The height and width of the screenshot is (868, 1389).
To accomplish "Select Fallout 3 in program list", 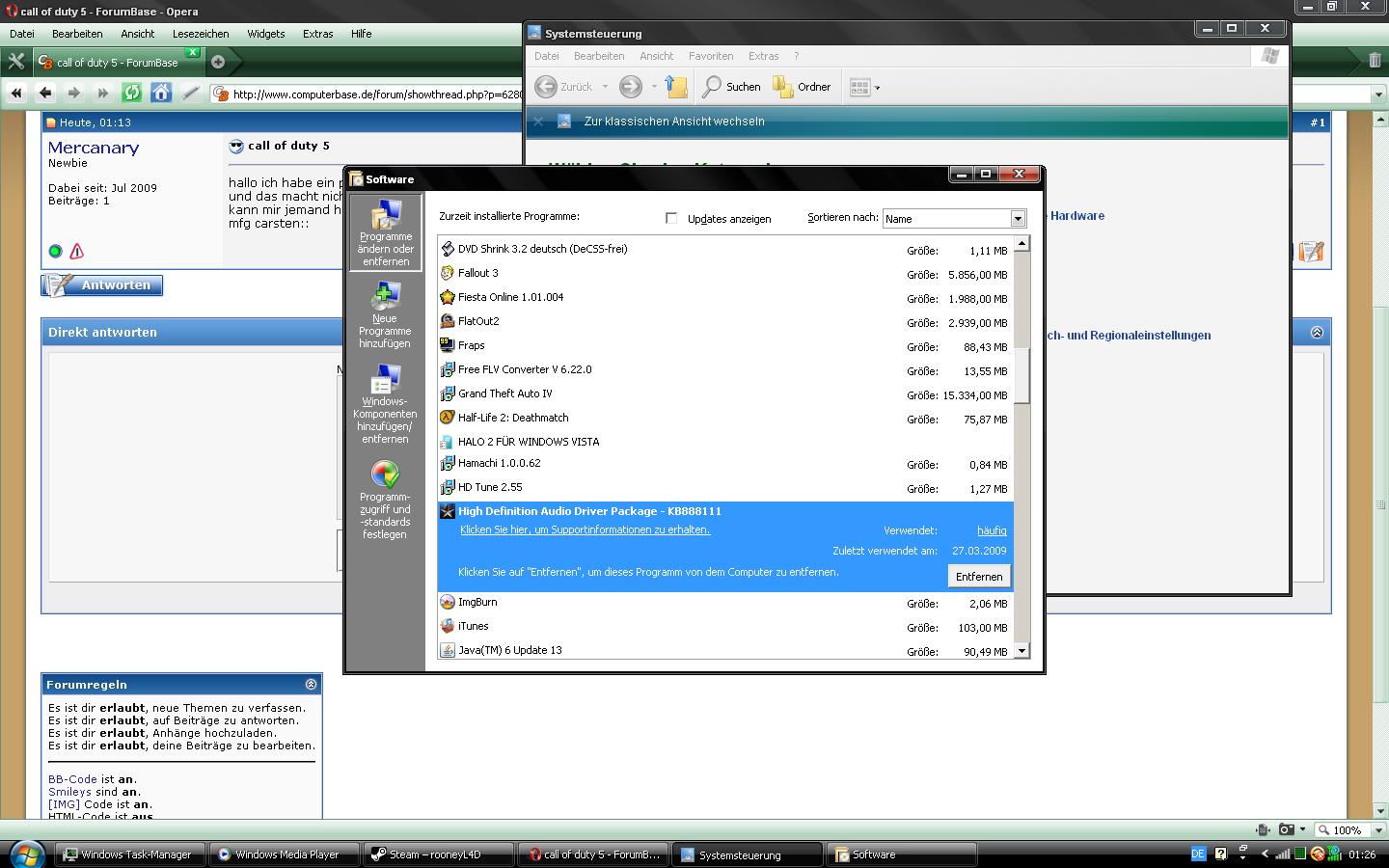I will pyautogui.click(x=725, y=274).
